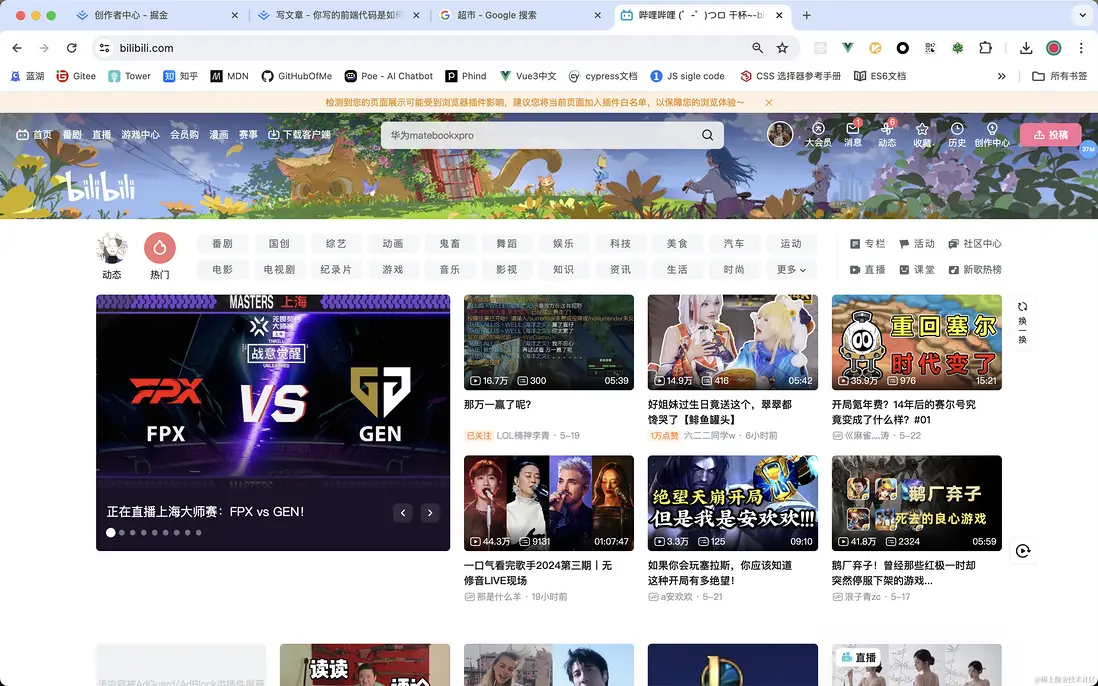This screenshot has width=1098, height=686.
Task: Switch to the 超市 - Google 搜索 tab
Action: [x=520, y=15]
